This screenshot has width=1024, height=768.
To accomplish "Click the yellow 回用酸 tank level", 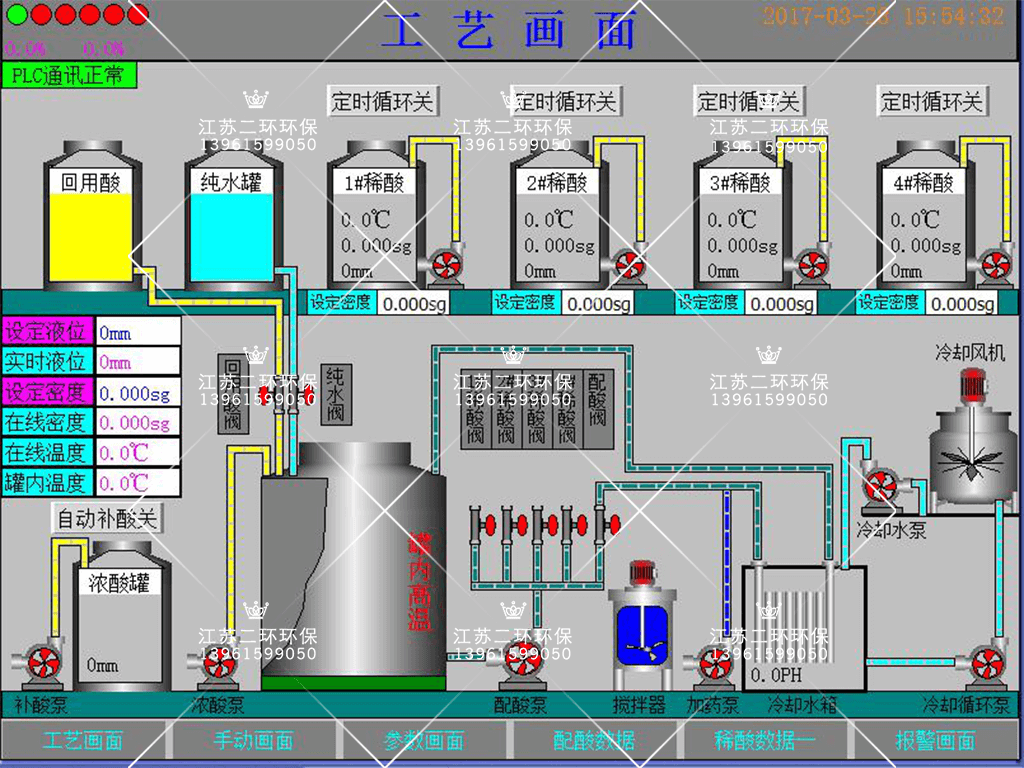I will pyautogui.click(x=91, y=237).
